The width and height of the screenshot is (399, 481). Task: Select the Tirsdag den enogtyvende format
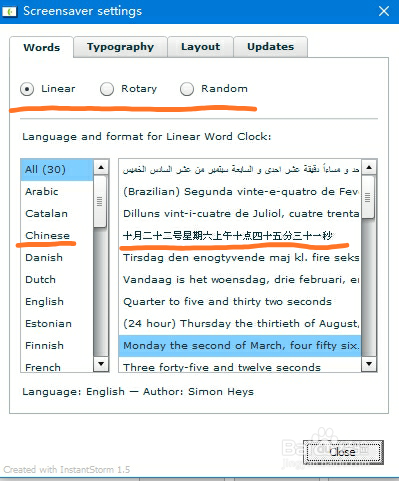tap(240, 258)
